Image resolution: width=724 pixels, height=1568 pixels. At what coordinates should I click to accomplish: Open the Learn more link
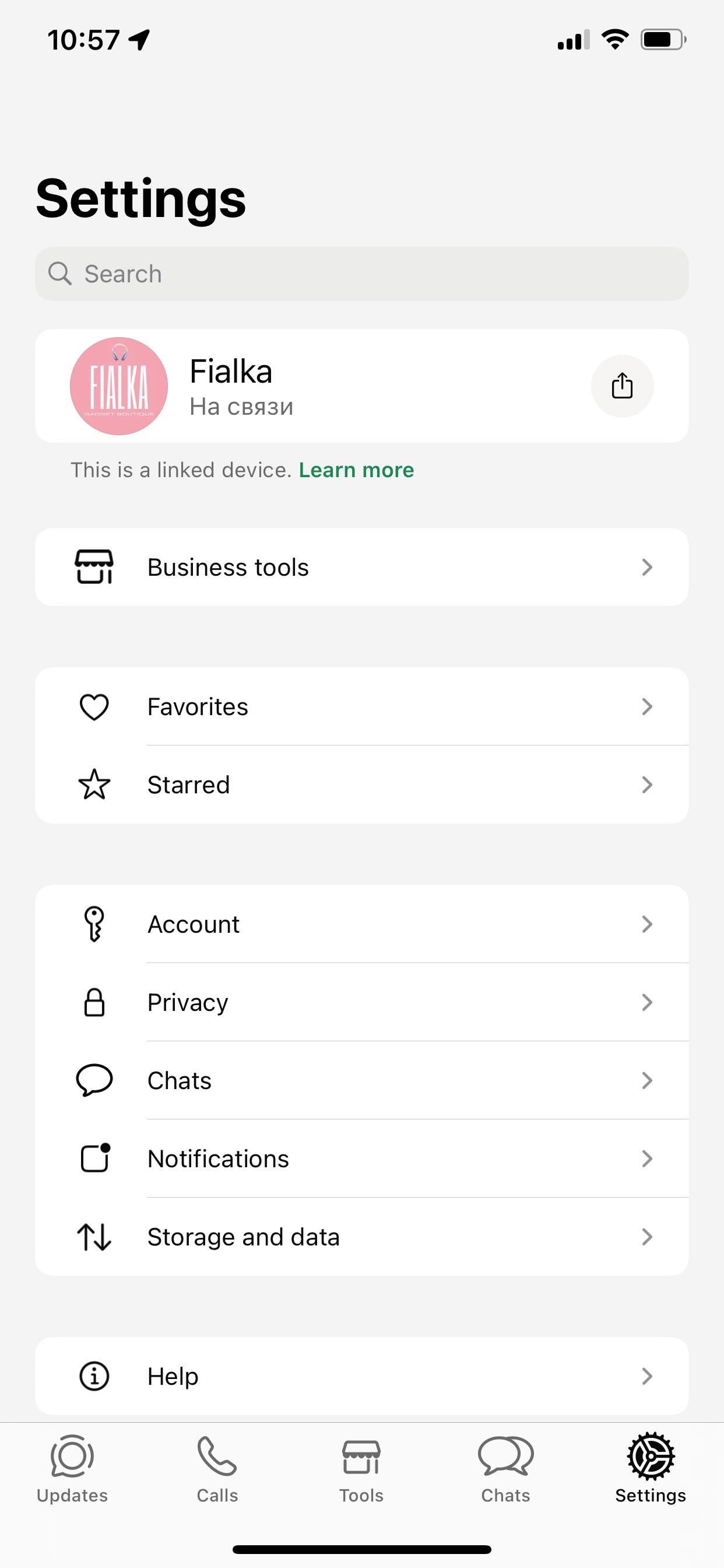coord(357,470)
